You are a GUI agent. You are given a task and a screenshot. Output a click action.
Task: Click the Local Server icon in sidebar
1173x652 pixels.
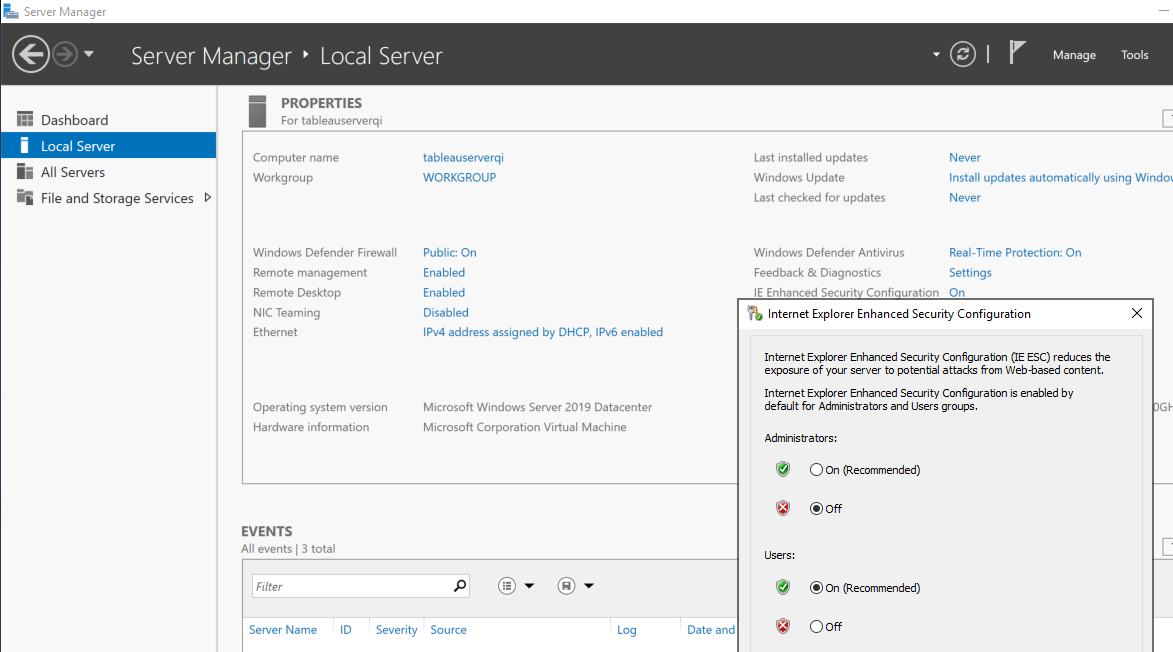pyautogui.click(x=25, y=145)
